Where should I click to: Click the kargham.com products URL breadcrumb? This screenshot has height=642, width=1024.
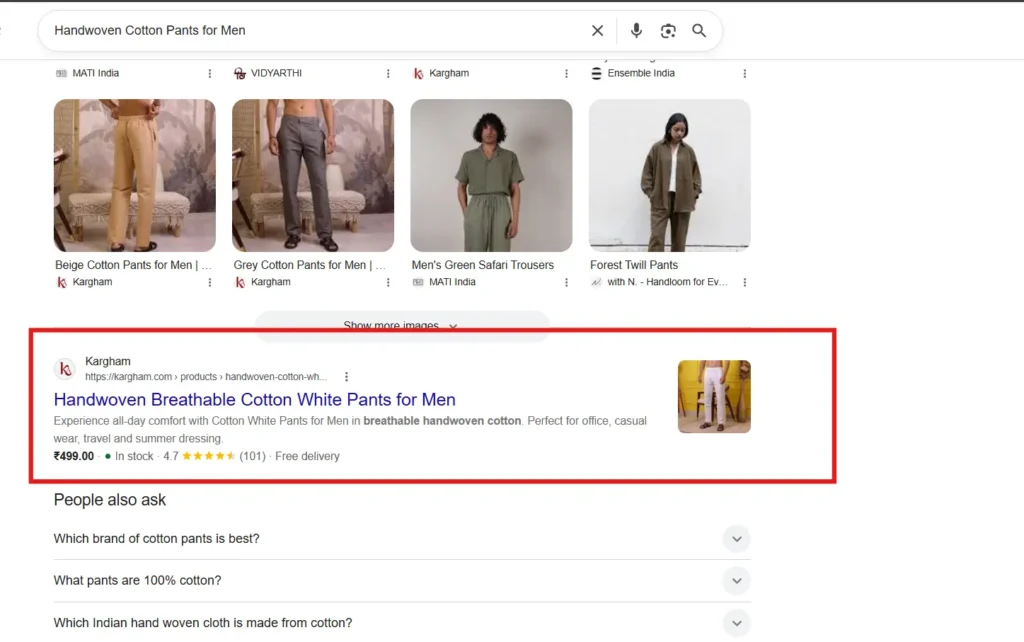tap(206, 377)
